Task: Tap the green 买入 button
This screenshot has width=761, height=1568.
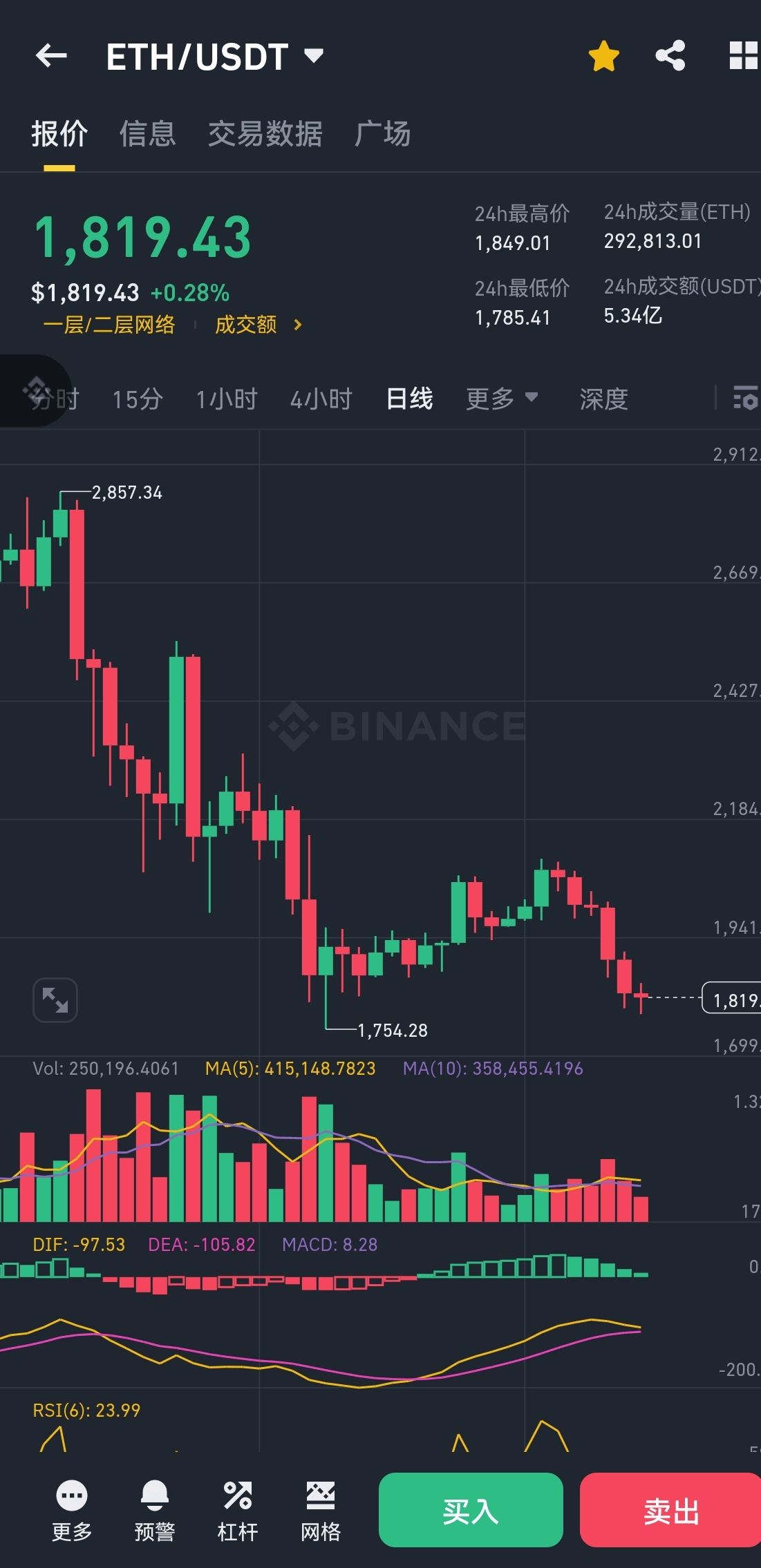Action: point(471,1510)
